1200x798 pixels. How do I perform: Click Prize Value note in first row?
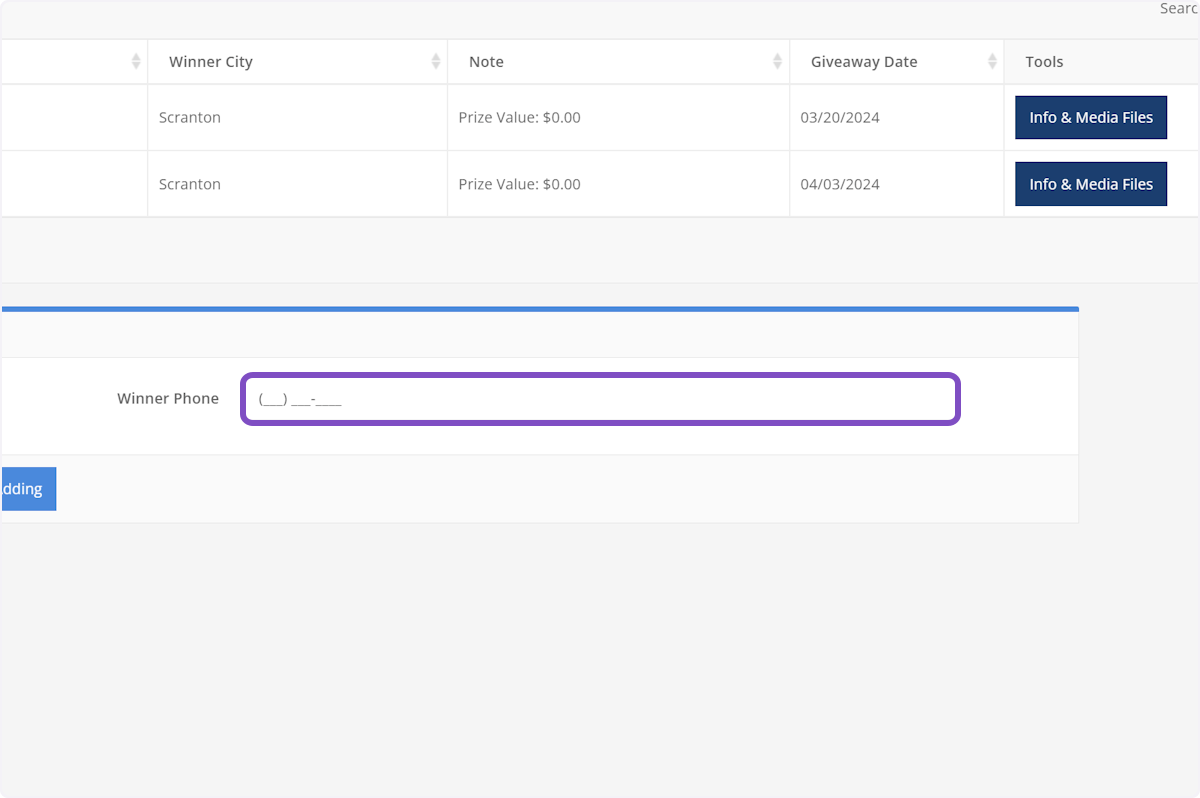click(519, 118)
